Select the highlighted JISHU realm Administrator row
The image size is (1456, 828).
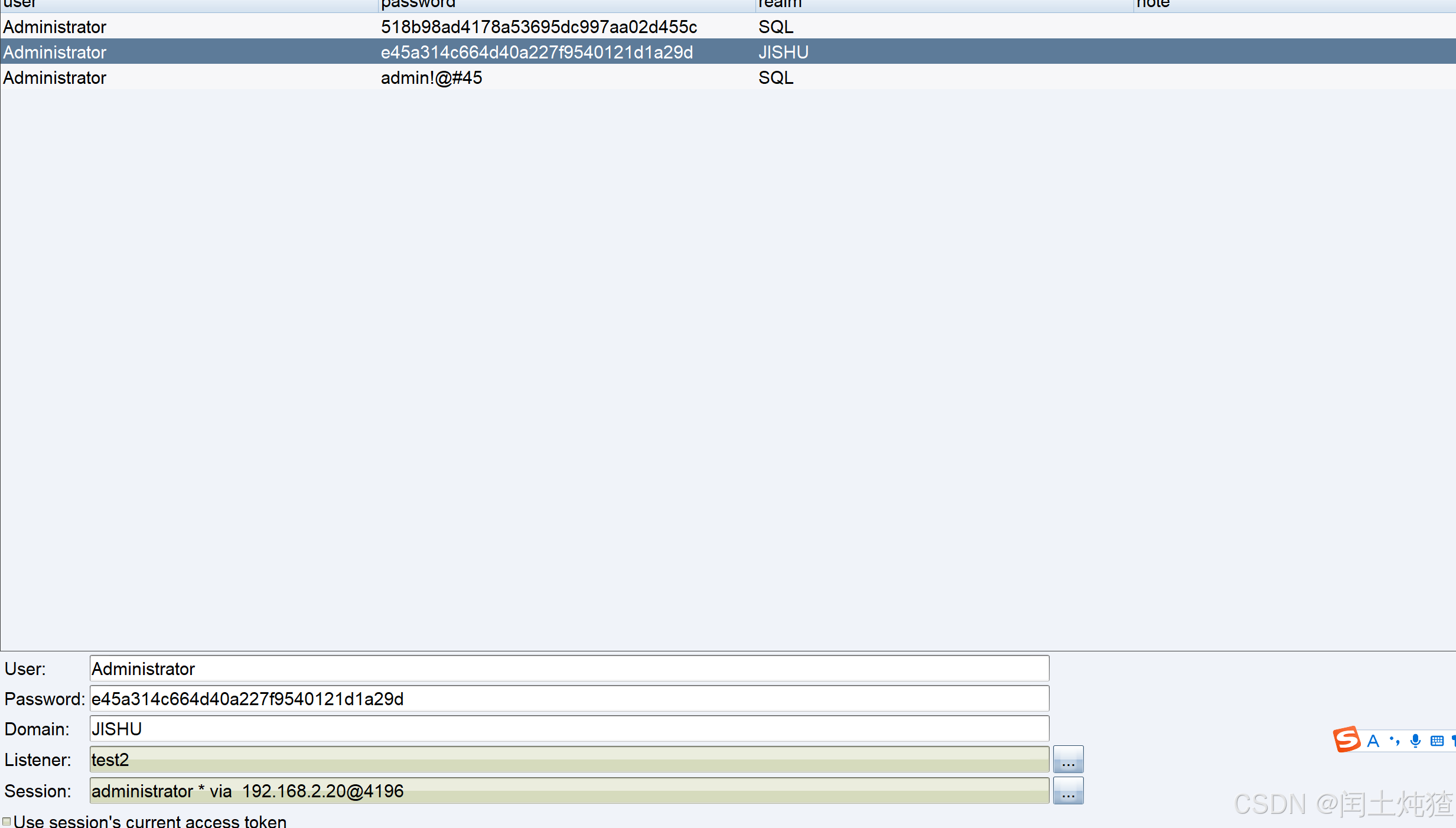536,52
